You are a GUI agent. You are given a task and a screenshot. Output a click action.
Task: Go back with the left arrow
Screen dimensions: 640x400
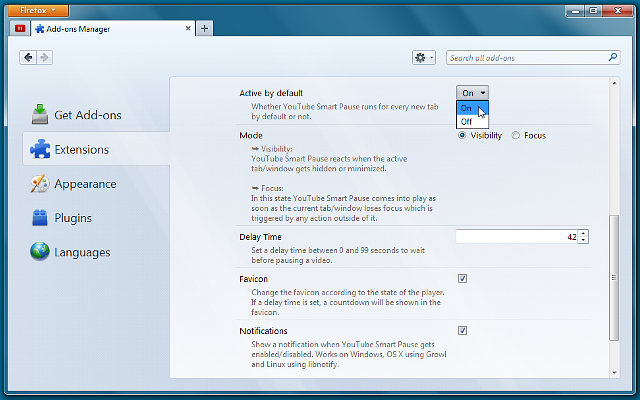pyautogui.click(x=28, y=58)
